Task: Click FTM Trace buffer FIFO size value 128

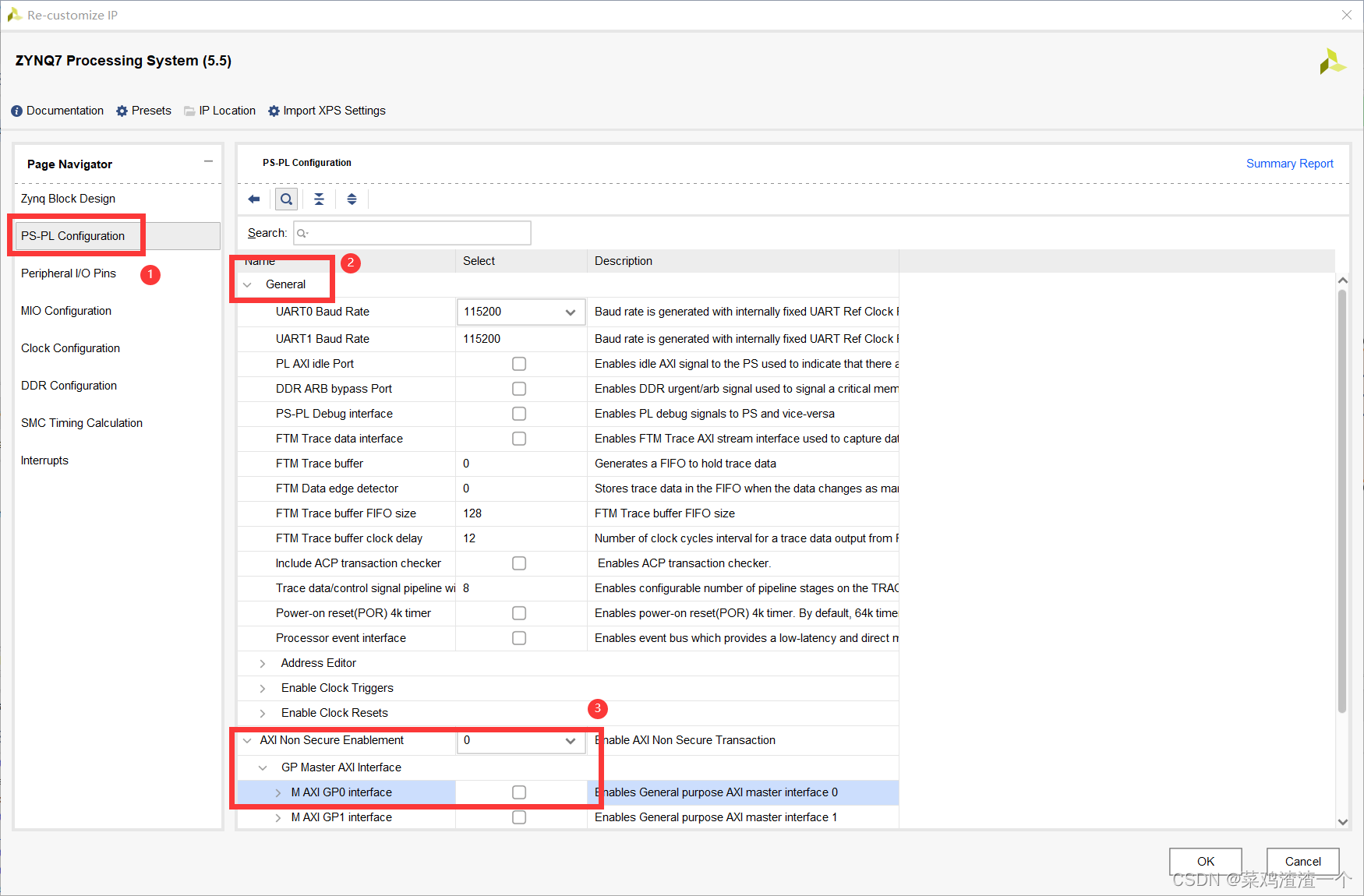Action: coord(472,513)
